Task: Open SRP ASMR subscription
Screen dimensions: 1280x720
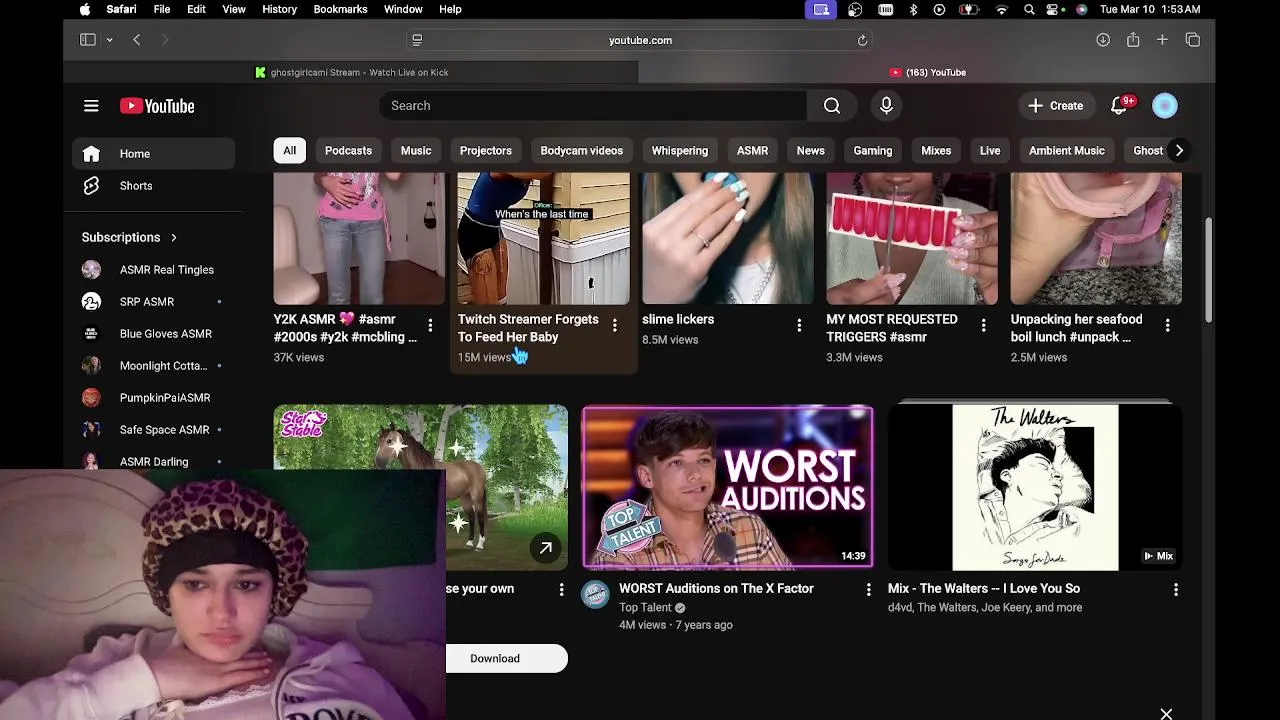Action: coord(153,302)
